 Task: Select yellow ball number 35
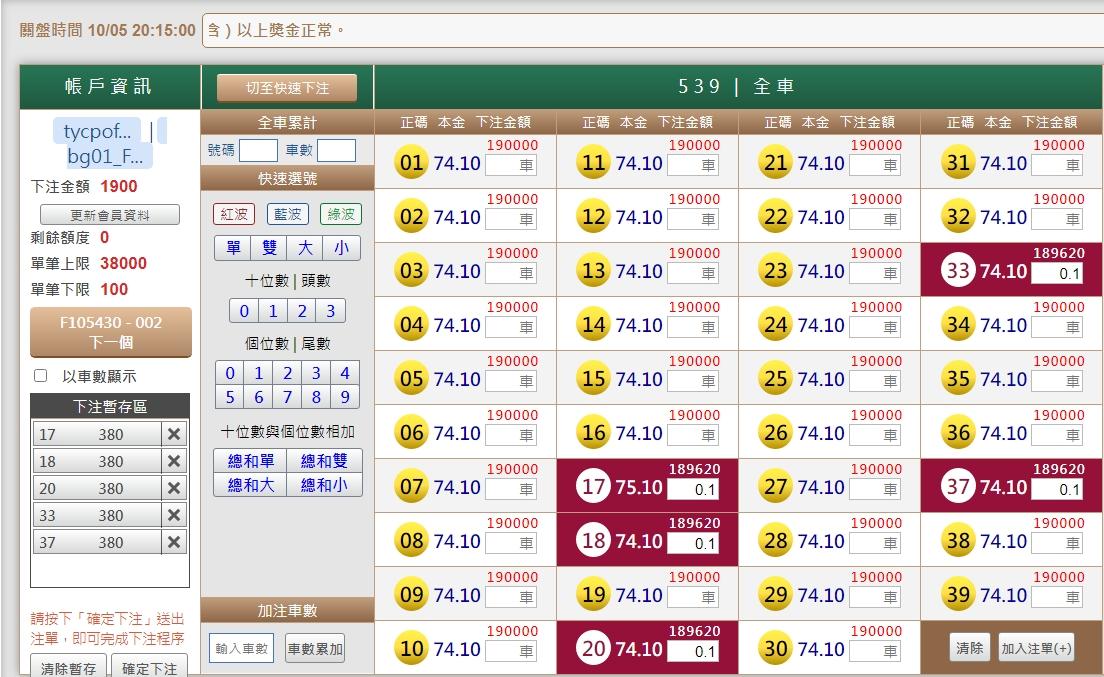[958, 379]
